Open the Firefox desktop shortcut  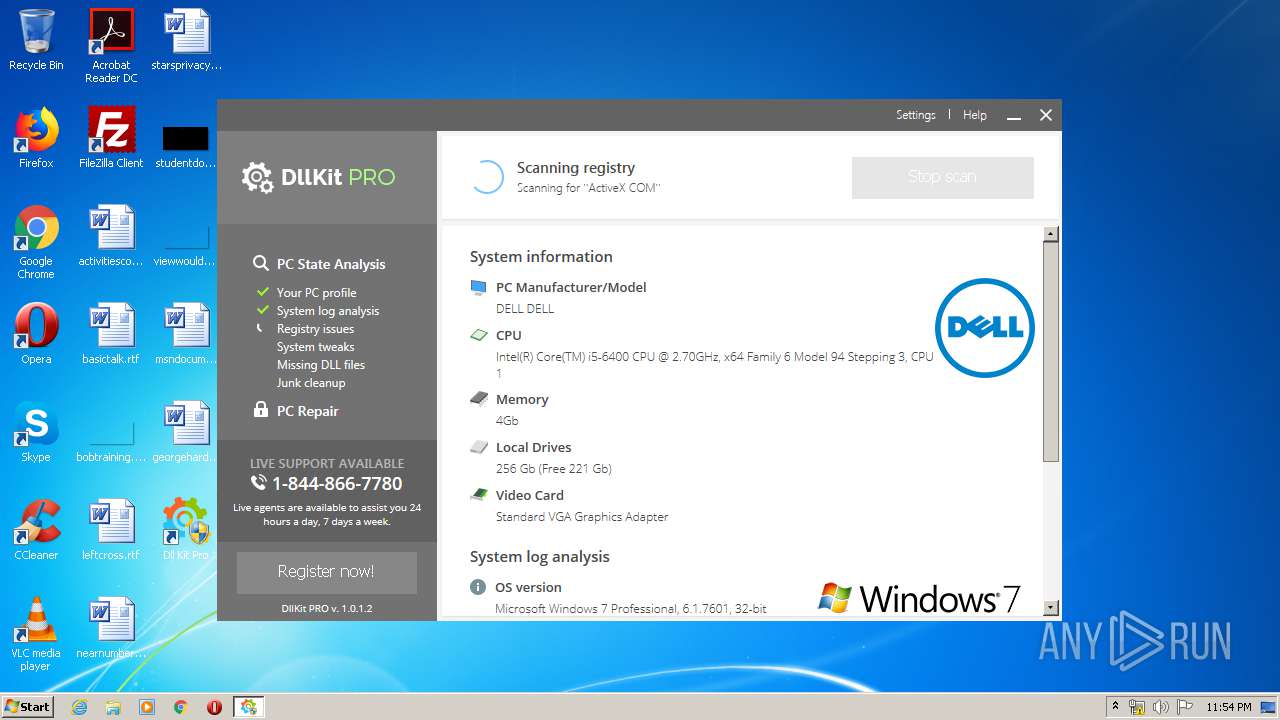(x=36, y=138)
